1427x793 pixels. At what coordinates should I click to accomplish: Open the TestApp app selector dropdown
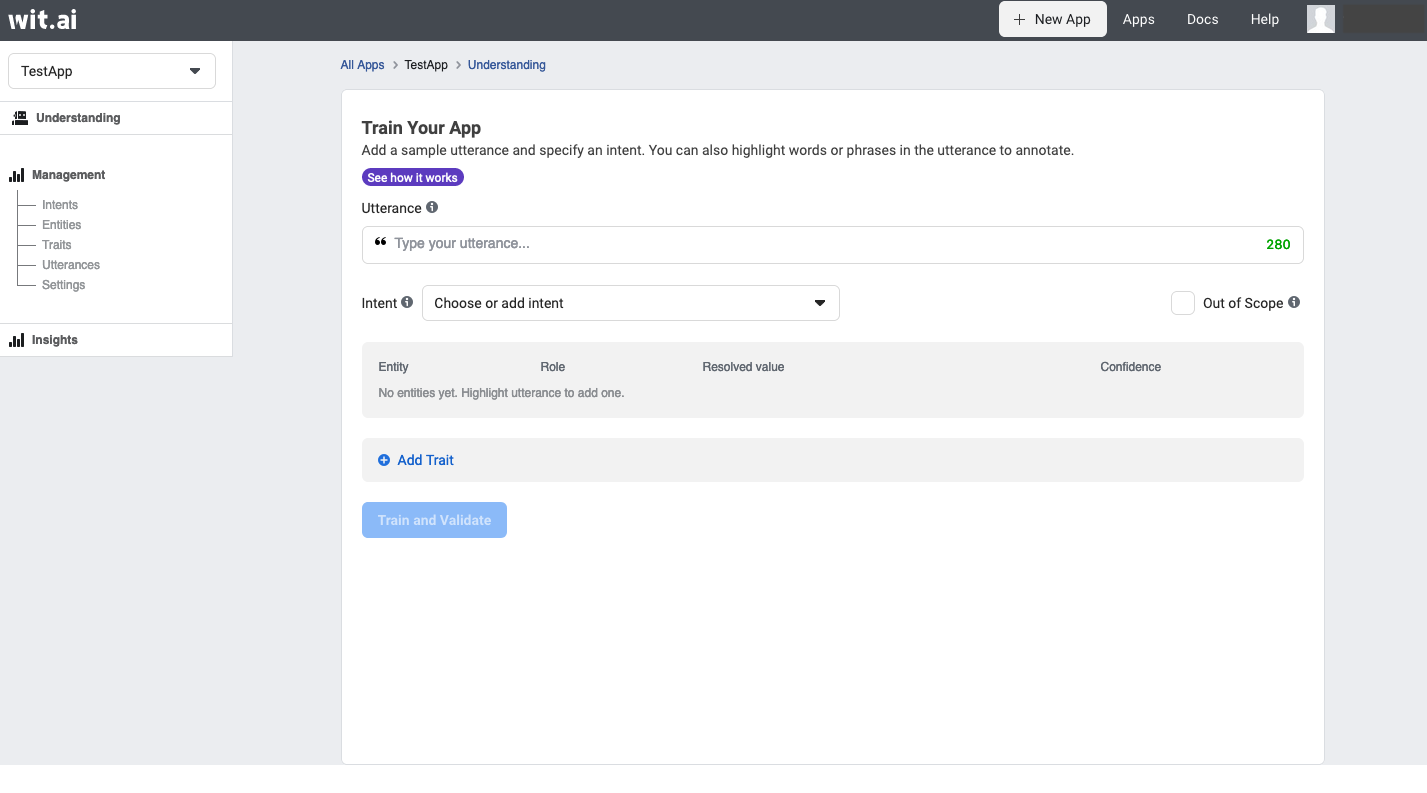coord(112,71)
